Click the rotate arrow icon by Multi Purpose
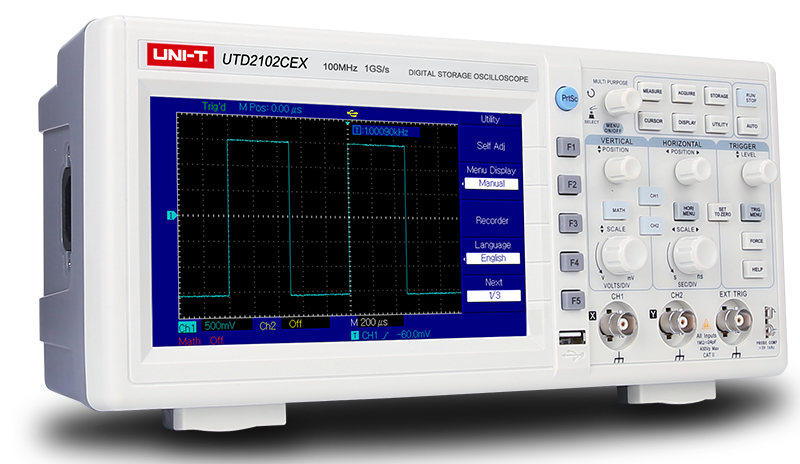 [x=591, y=94]
